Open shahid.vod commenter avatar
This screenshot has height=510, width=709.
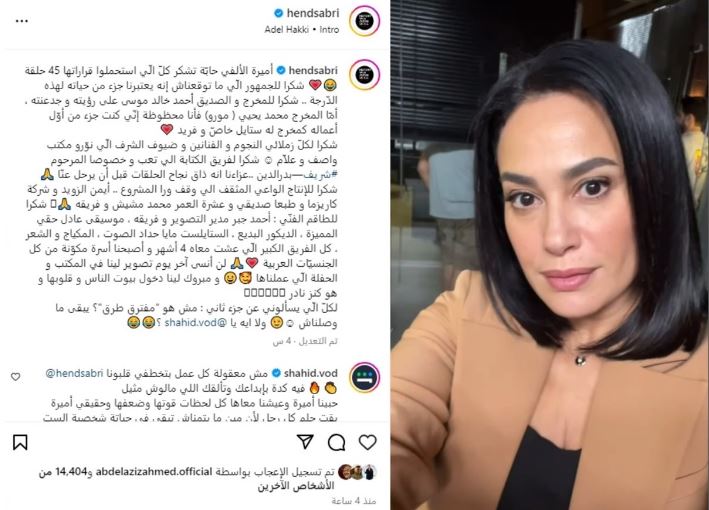(x=364, y=377)
